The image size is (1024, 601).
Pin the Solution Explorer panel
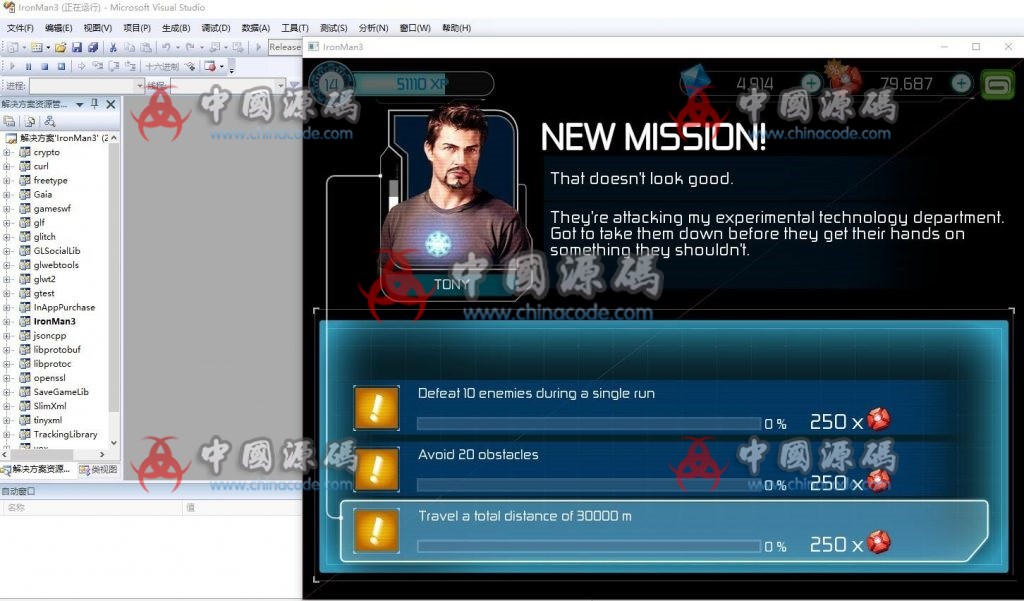[95, 104]
